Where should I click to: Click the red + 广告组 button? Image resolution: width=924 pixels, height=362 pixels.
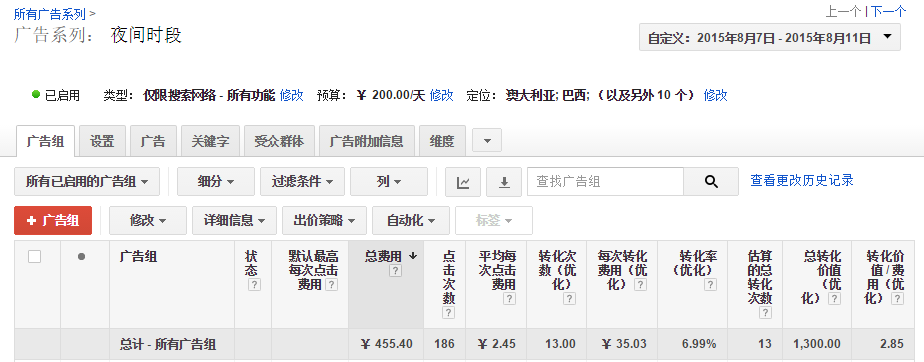tap(53, 221)
